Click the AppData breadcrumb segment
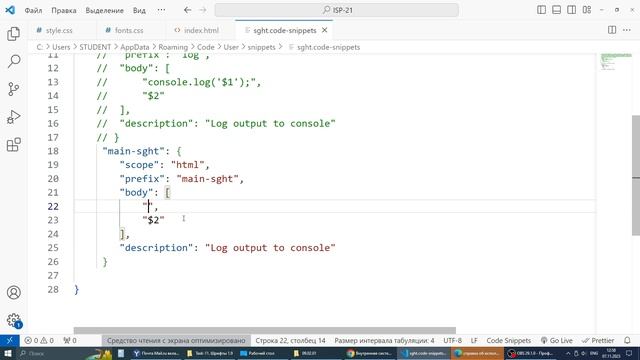Image resolution: width=640 pixels, height=360 pixels. [135, 47]
